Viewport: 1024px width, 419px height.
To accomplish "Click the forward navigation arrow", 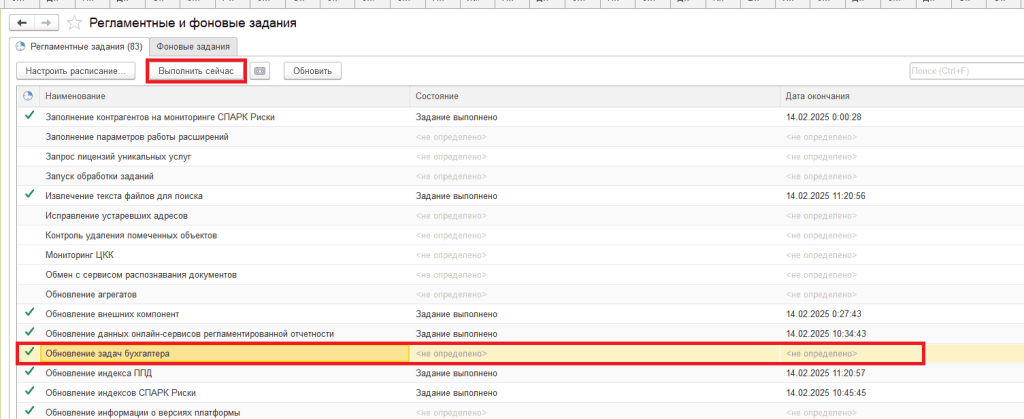I will click(x=46, y=22).
